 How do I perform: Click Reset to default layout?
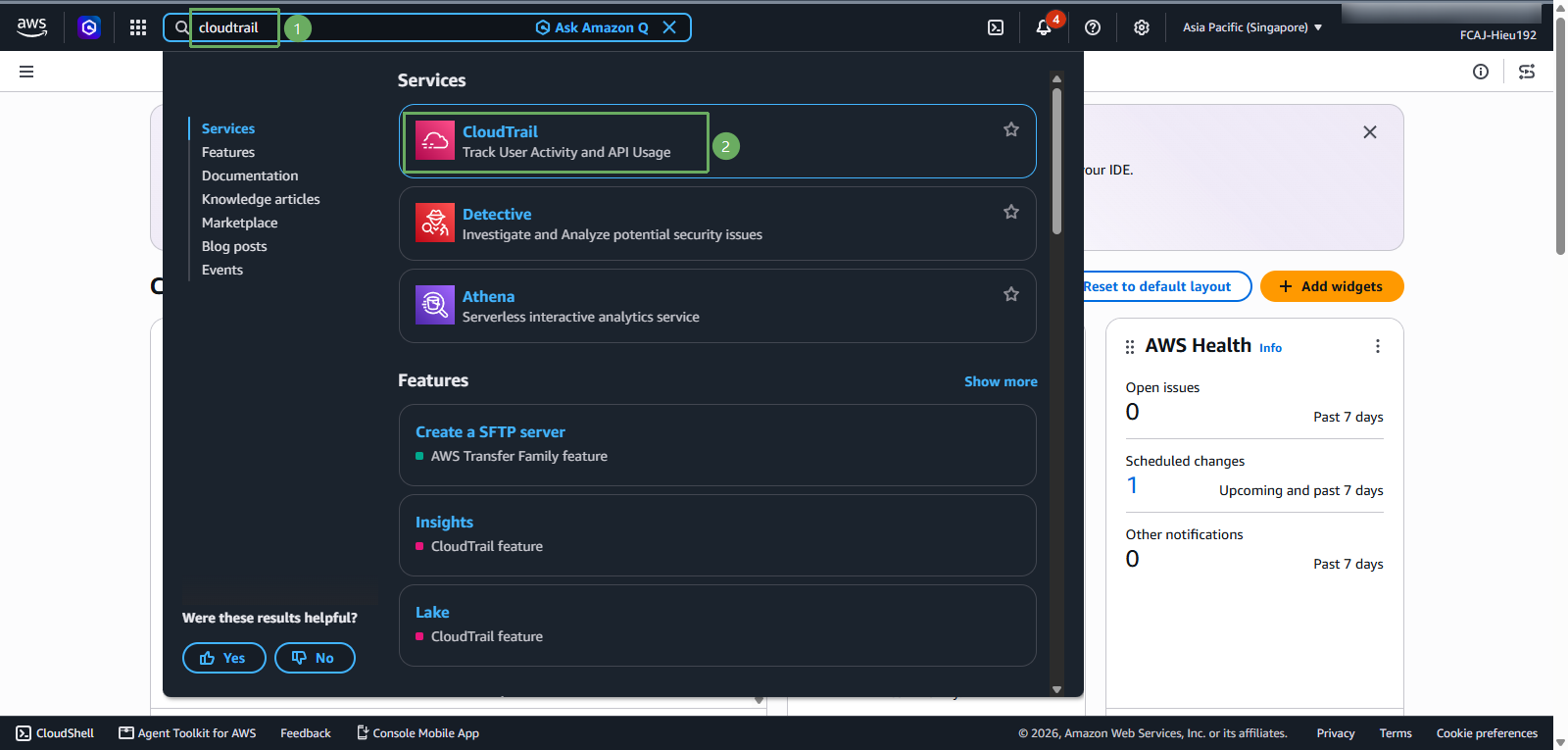click(x=1156, y=286)
